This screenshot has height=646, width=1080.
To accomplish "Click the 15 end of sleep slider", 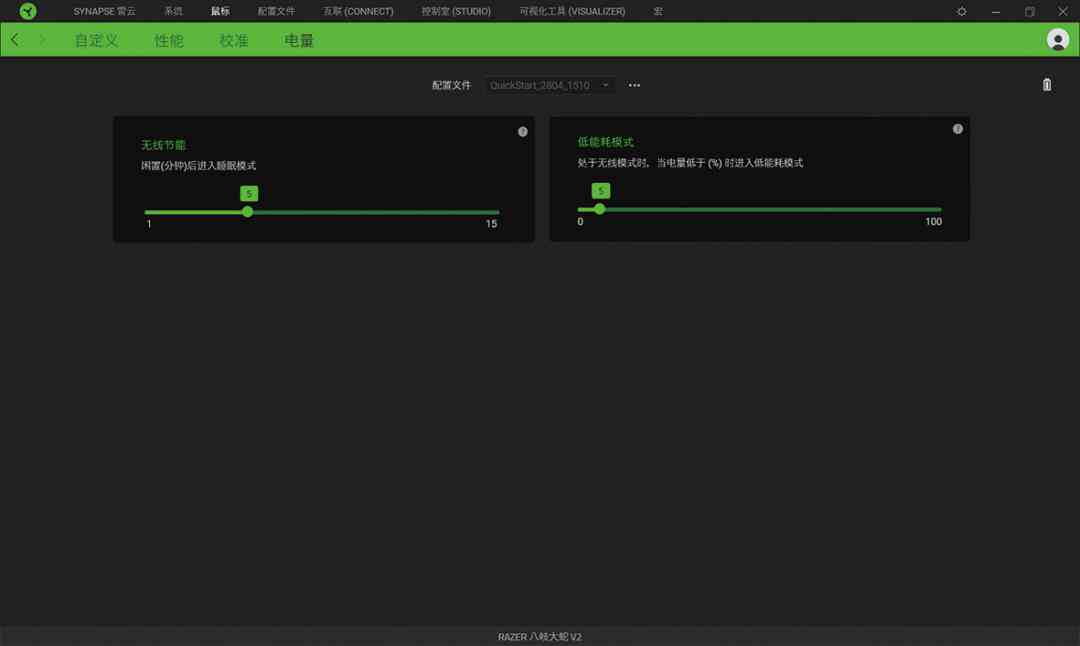I will (x=491, y=224).
